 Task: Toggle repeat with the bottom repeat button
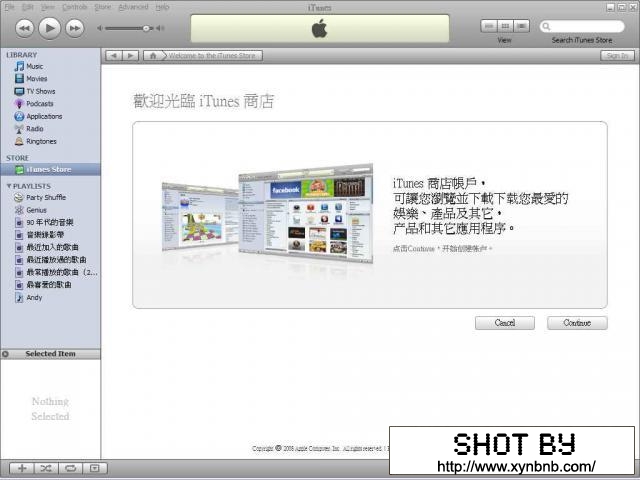[70, 468]
